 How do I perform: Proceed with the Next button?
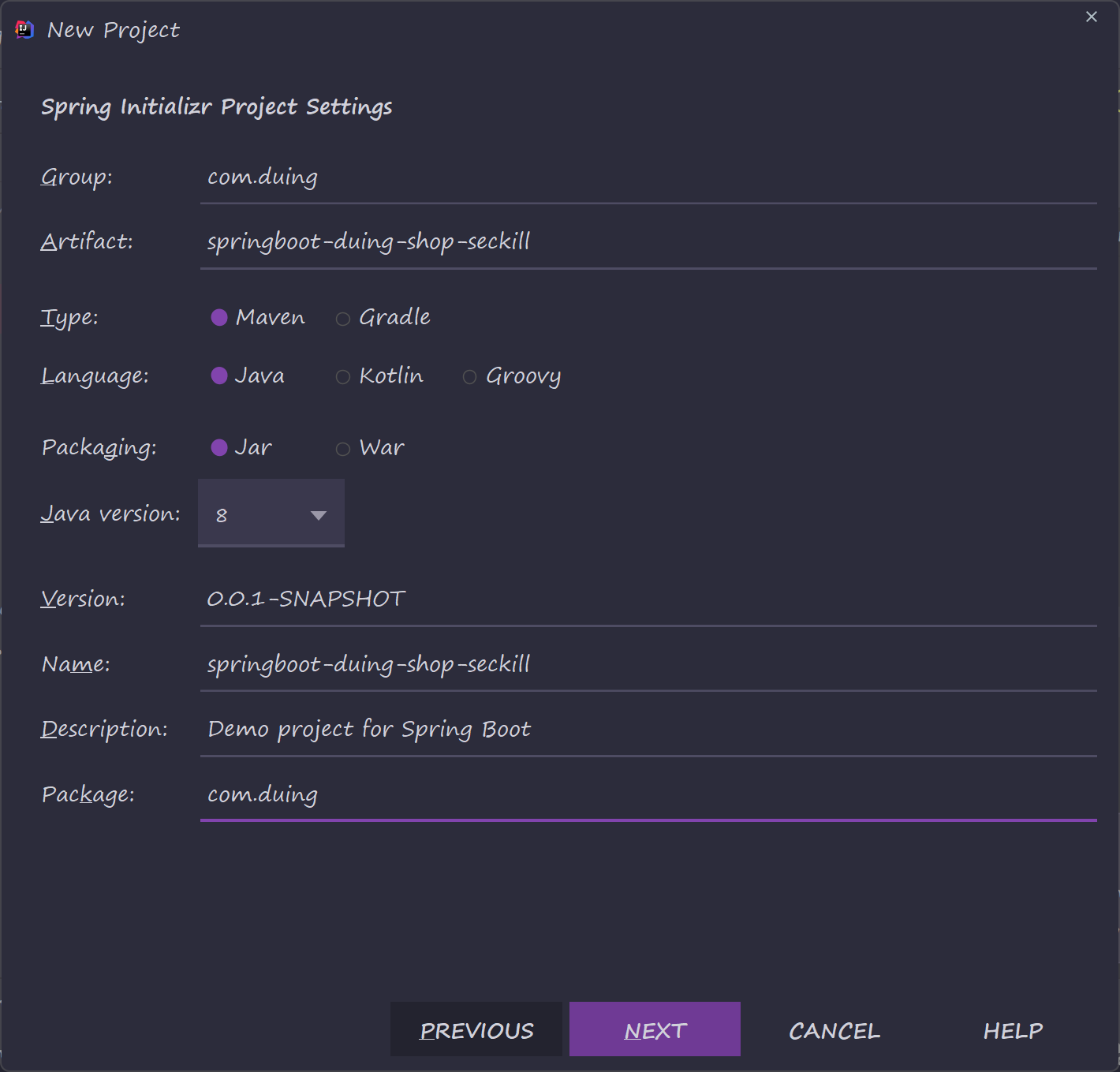pos(655,1029)
